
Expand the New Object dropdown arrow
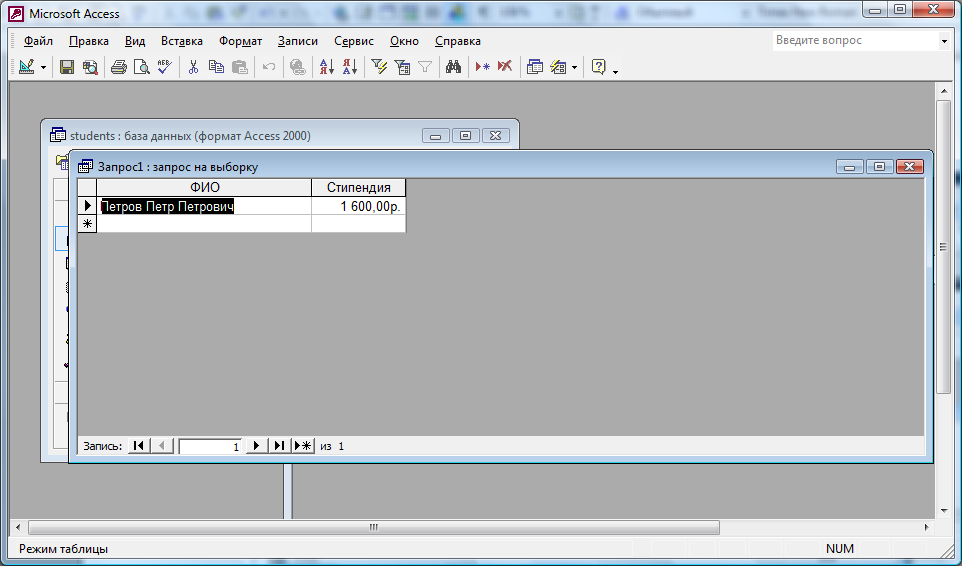pyautogui.click(x=574, y=67)
